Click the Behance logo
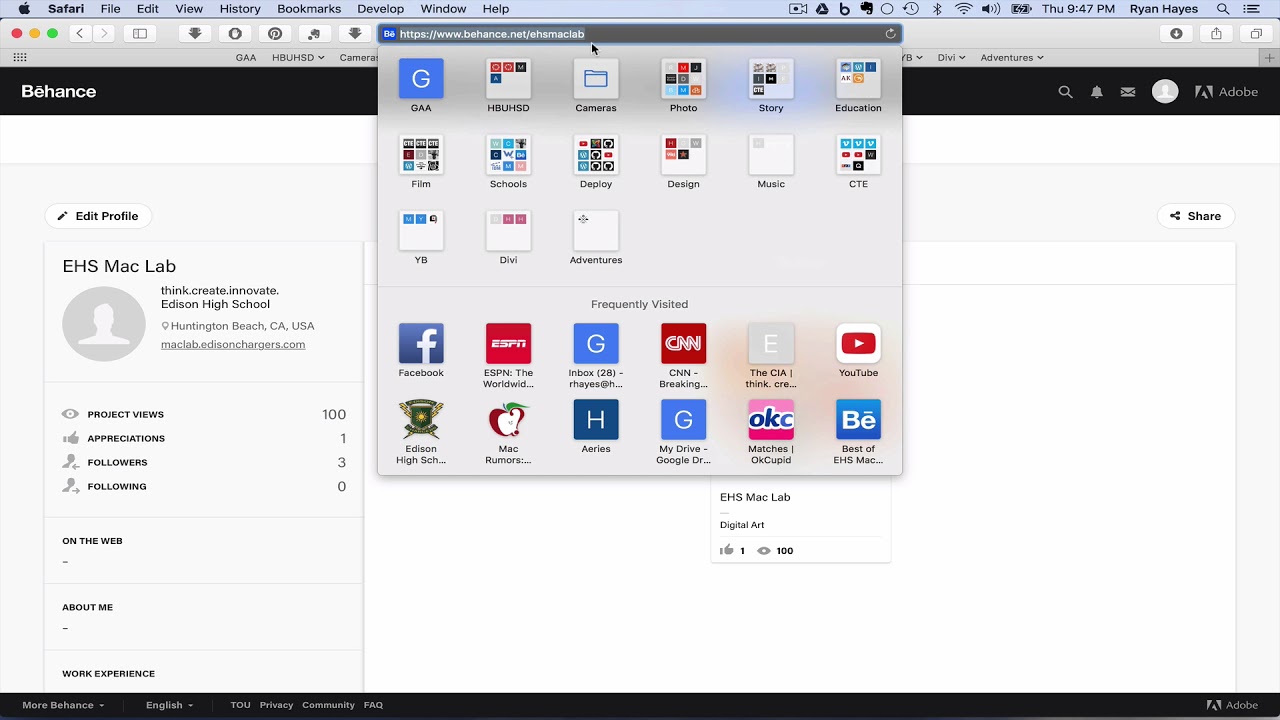 point(59,92)
